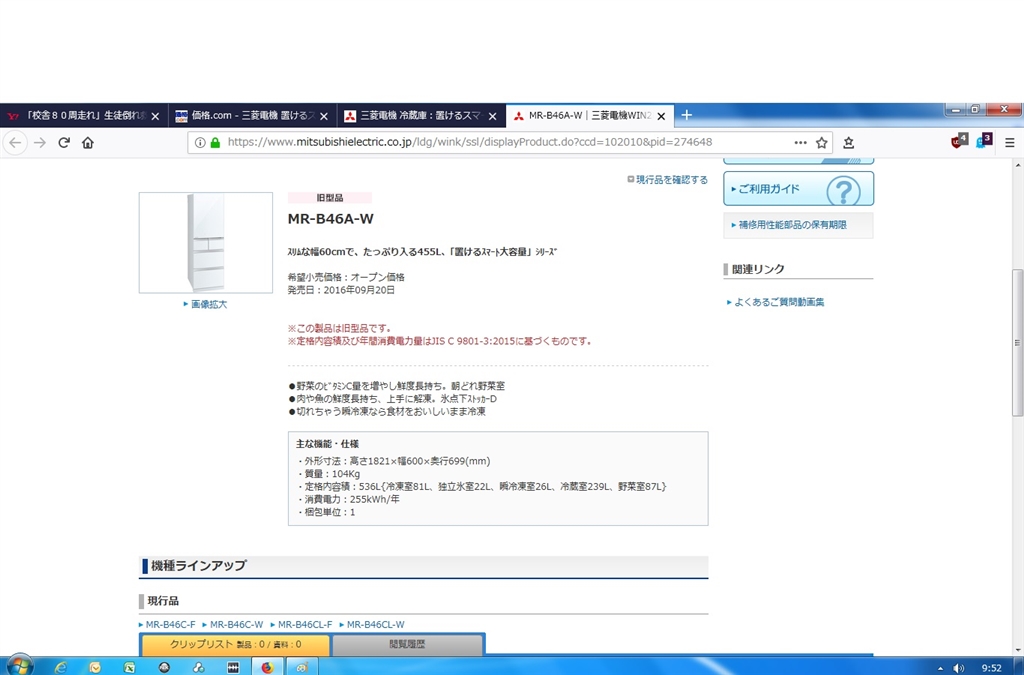Open the Excel taskbar icon
This screenshot has width=1024, height=675.
(129, 667)
